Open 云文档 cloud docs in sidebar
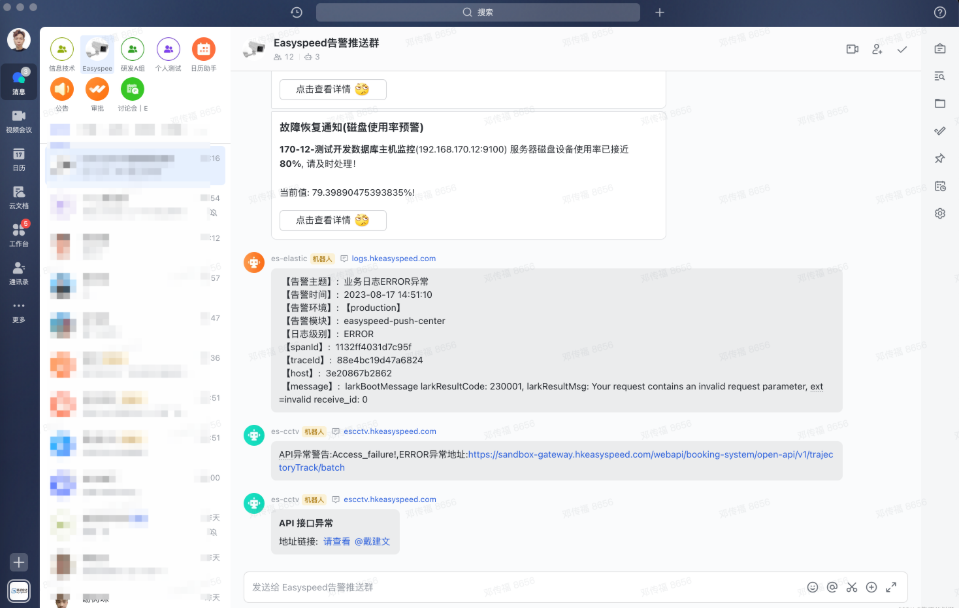The image size is (961, 608). point(19,197)
